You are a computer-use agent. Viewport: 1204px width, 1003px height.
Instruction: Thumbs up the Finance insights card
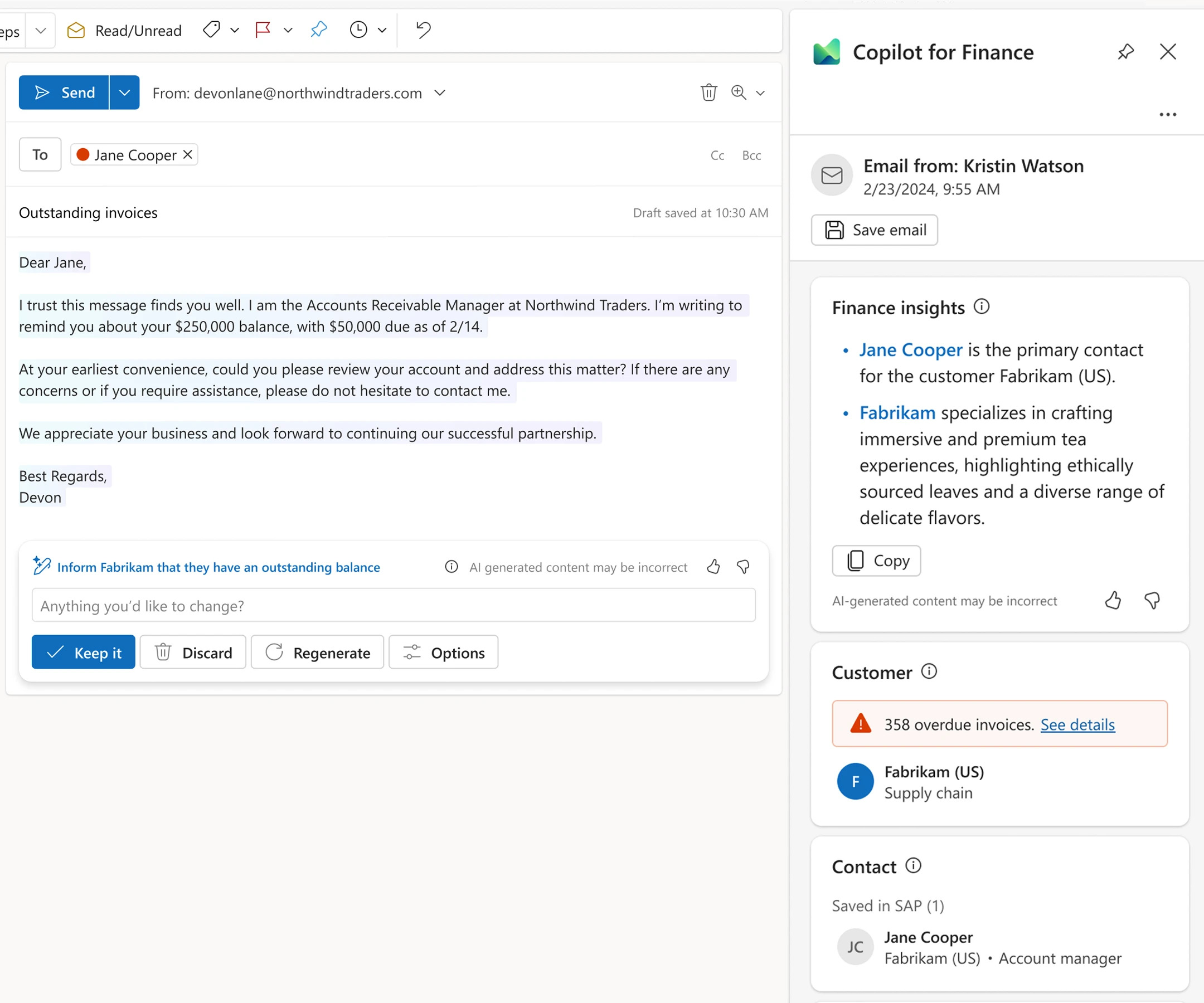pyautogui.click(x=1113, y=601)
